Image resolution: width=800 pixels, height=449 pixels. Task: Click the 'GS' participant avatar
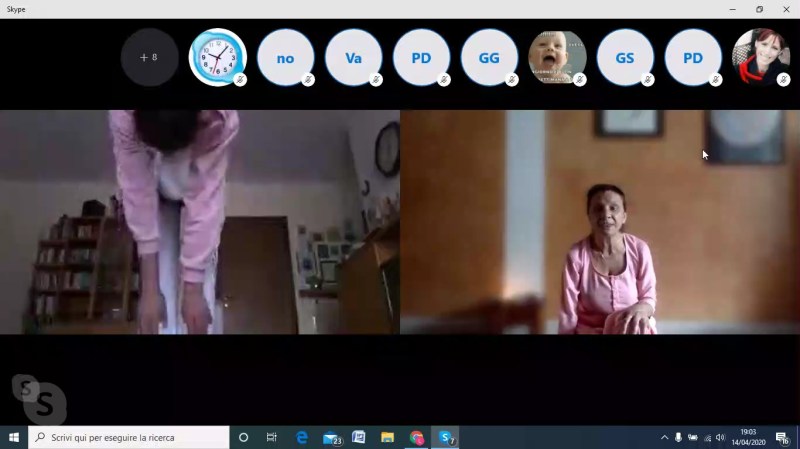[x=625, y=58]
